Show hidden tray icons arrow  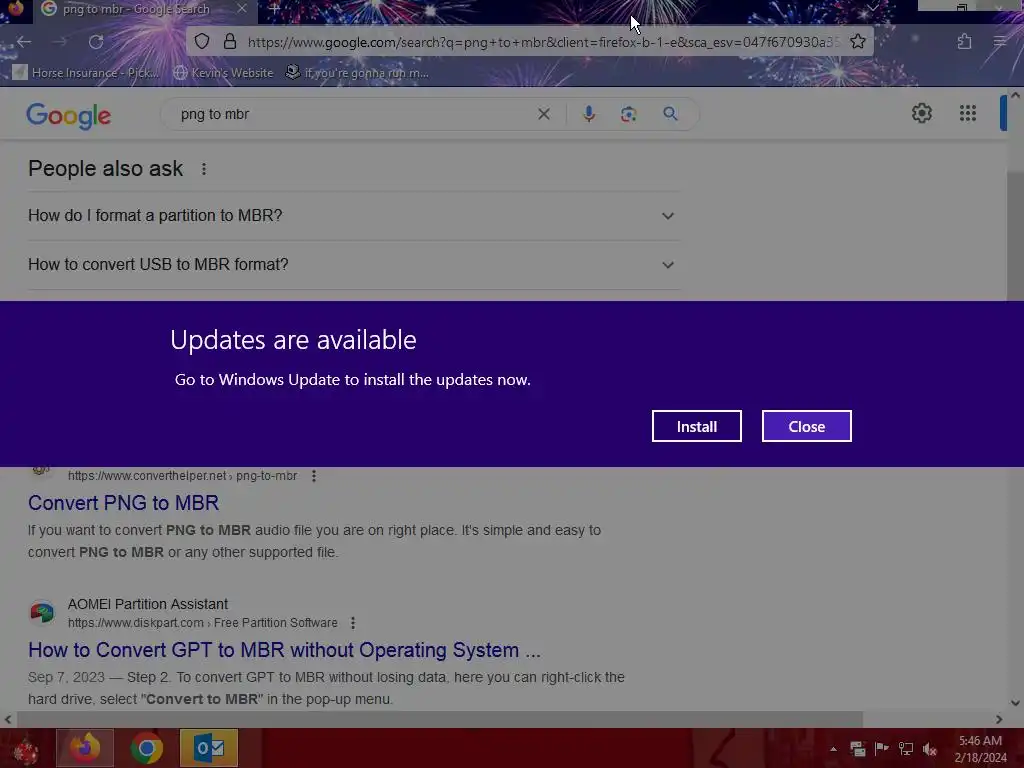pos(833,749)
